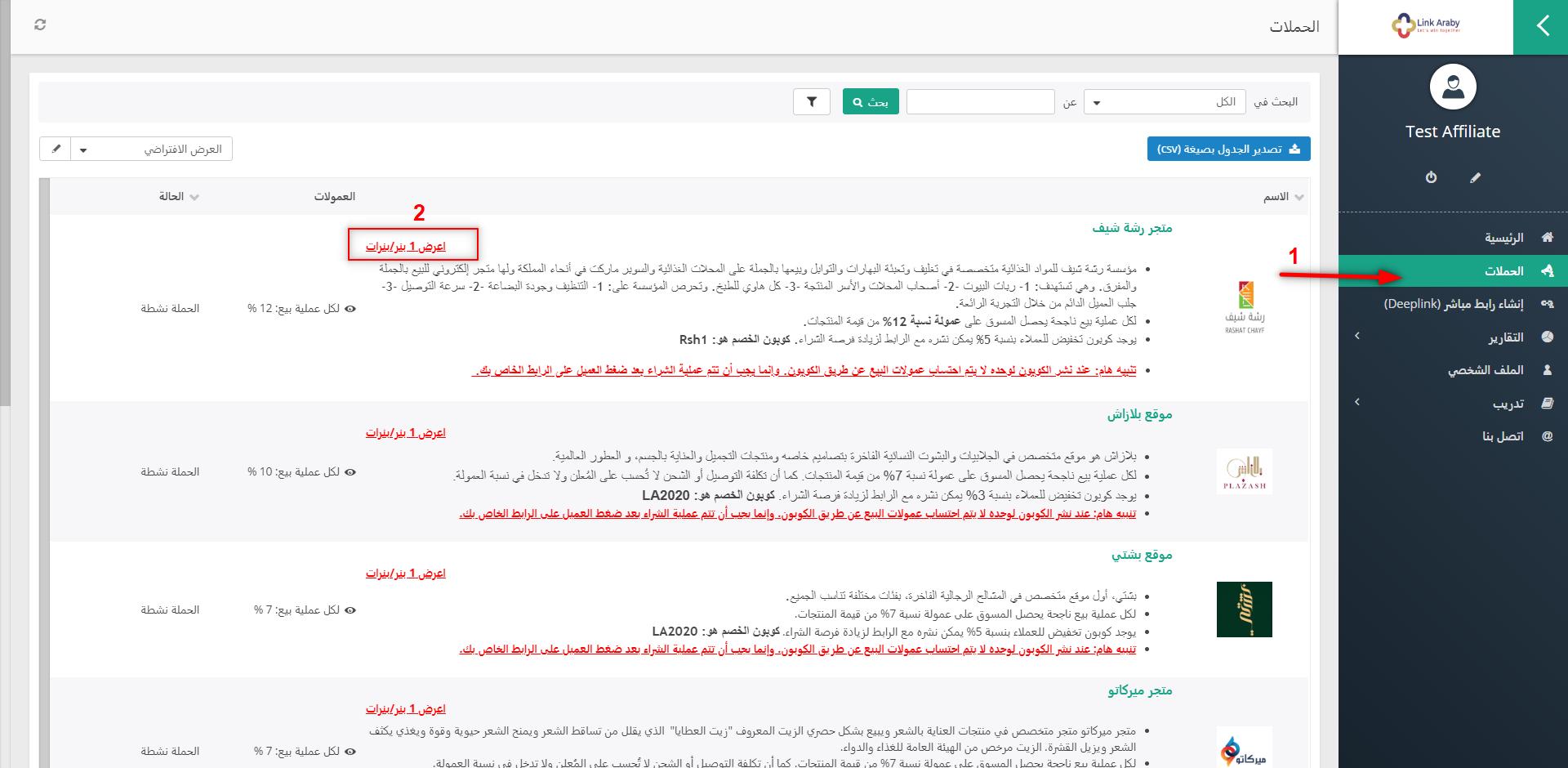Click الحملة نشطة status in رشة شيف row
Image resolution: width=1568 pixels, height=768 pixels.
(170, 309)
